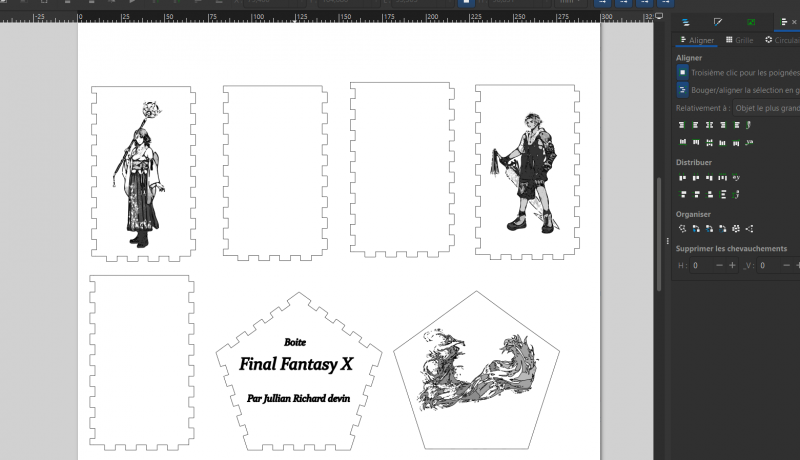This screenshot has height=460, width=800.
Task: Toggle 'Troisième clic pour les poignées' option
Action: point(682,73)
